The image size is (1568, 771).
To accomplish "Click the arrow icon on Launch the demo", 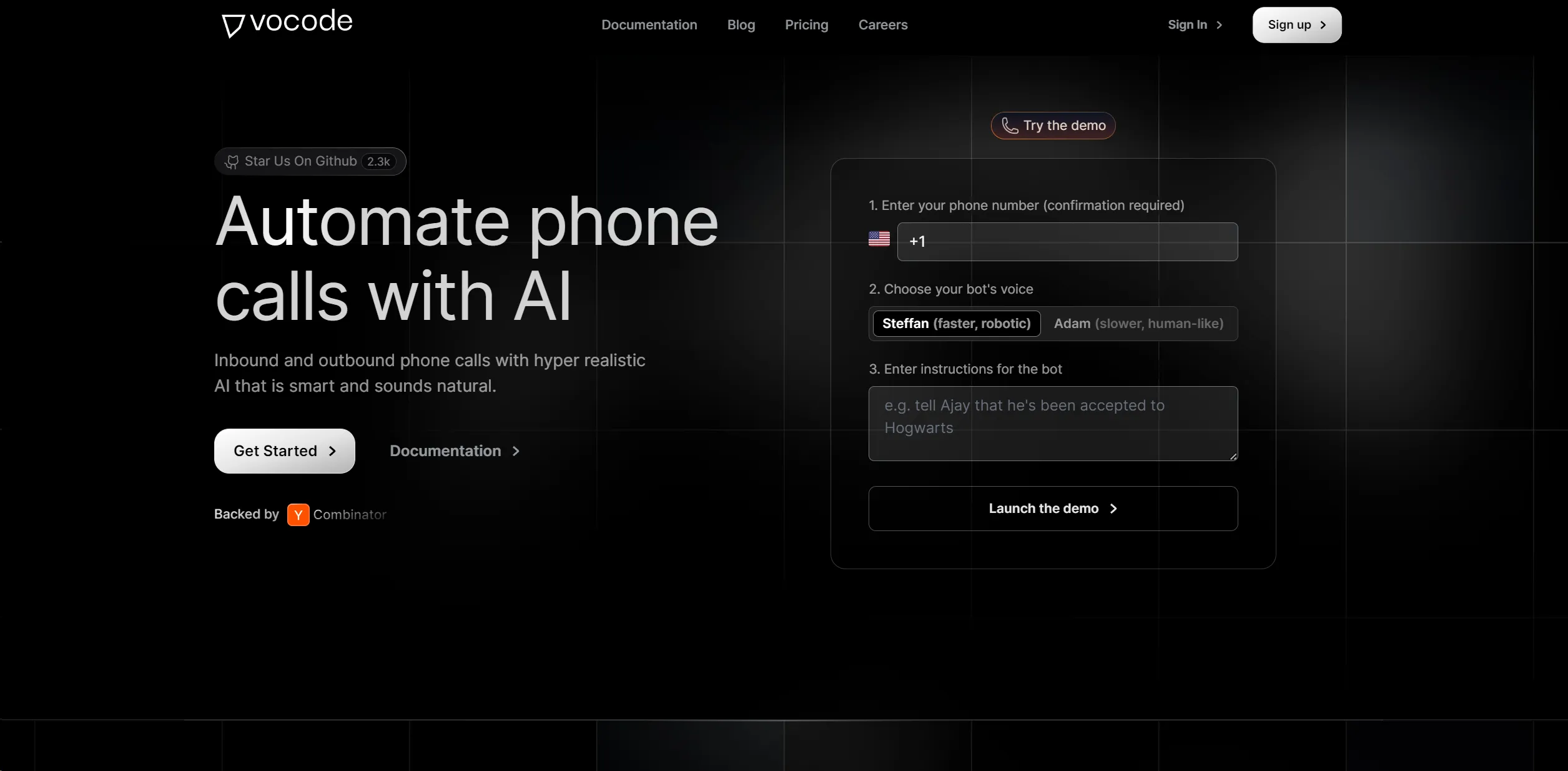I will point(1114,508).
